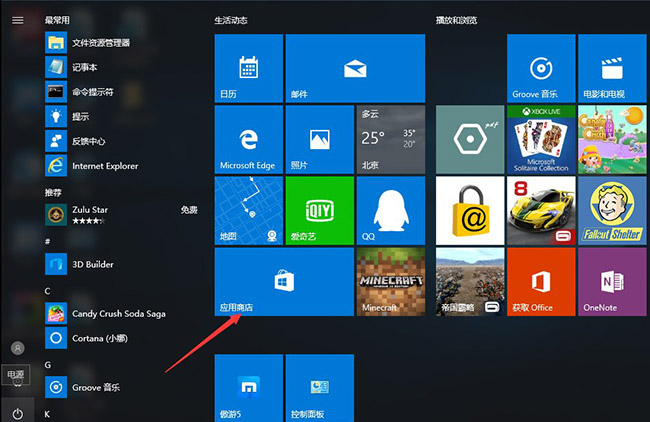
Task: Click the C letter header
Action: pos(47,291)
